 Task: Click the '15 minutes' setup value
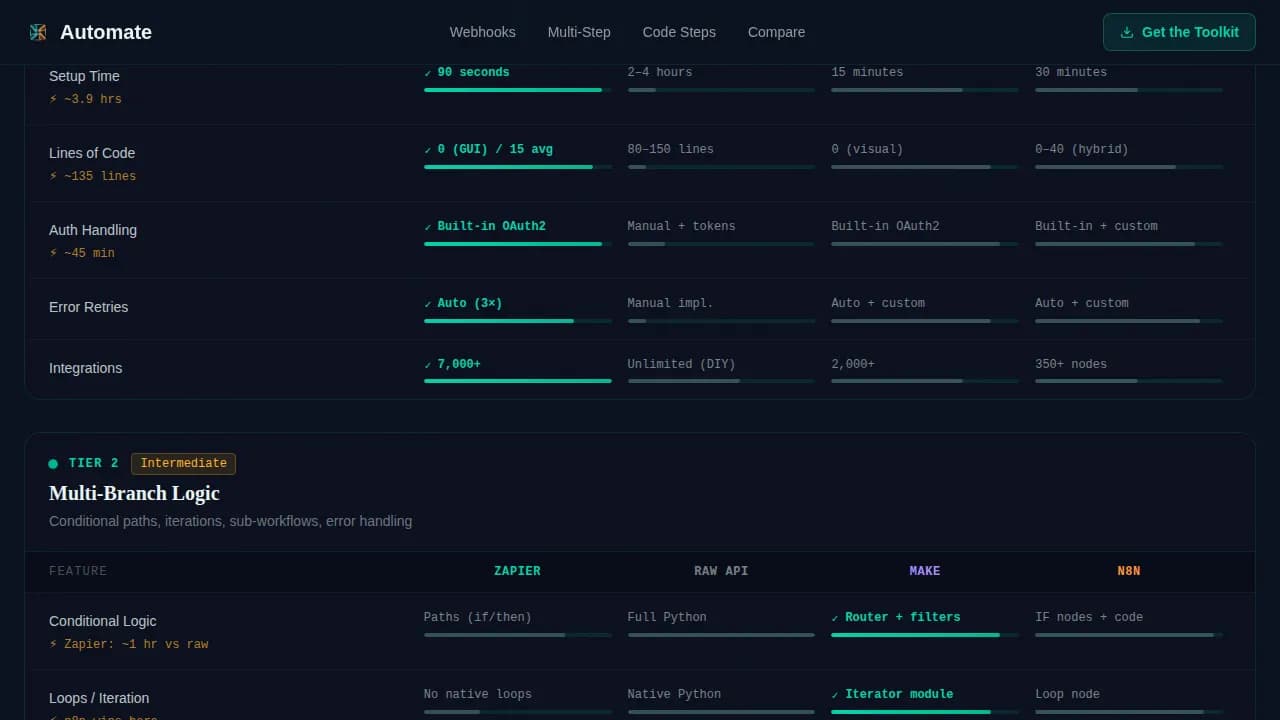(867, 72)
